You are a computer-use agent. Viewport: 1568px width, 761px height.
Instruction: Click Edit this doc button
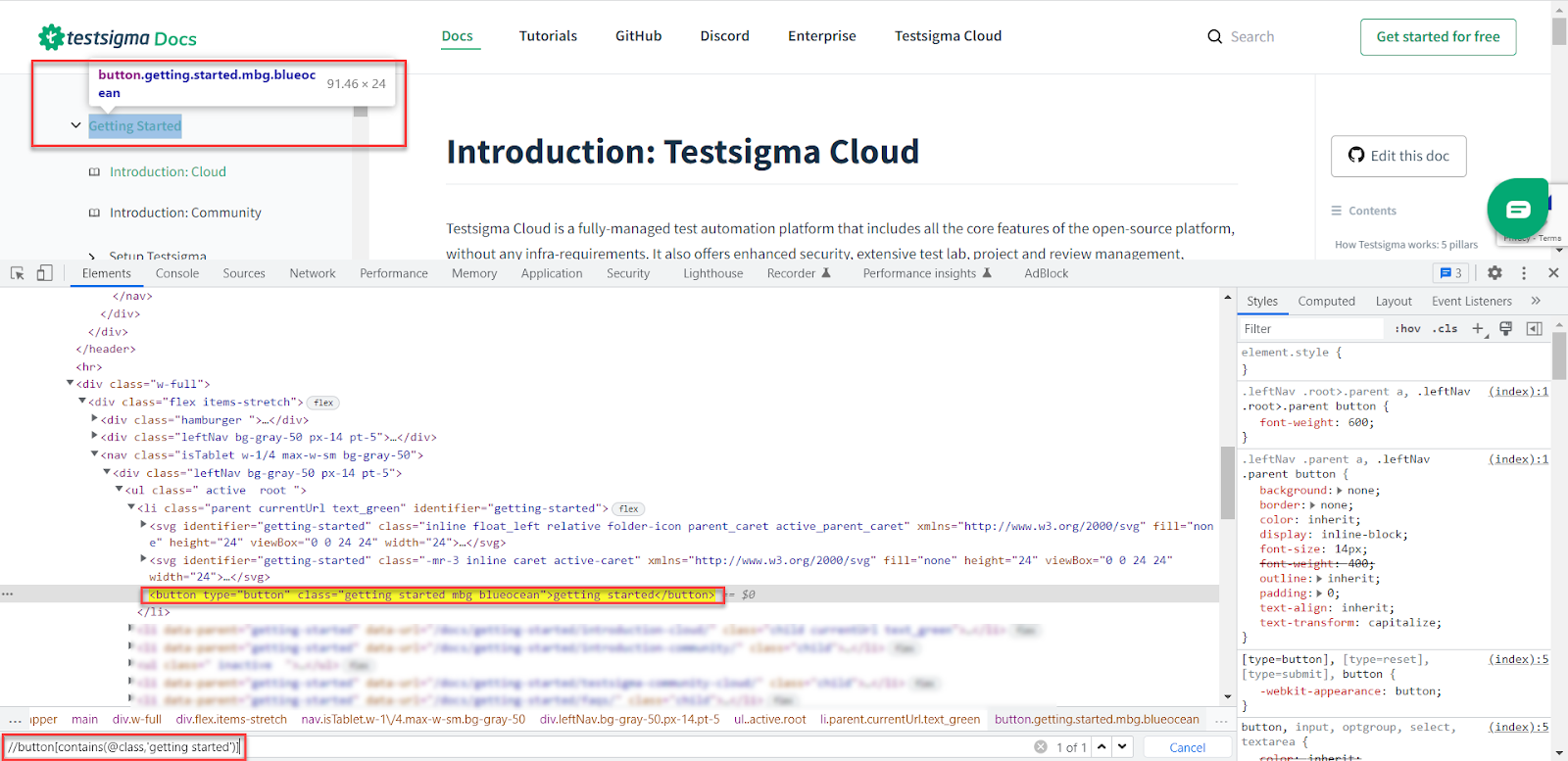(x=1398, y=156)
